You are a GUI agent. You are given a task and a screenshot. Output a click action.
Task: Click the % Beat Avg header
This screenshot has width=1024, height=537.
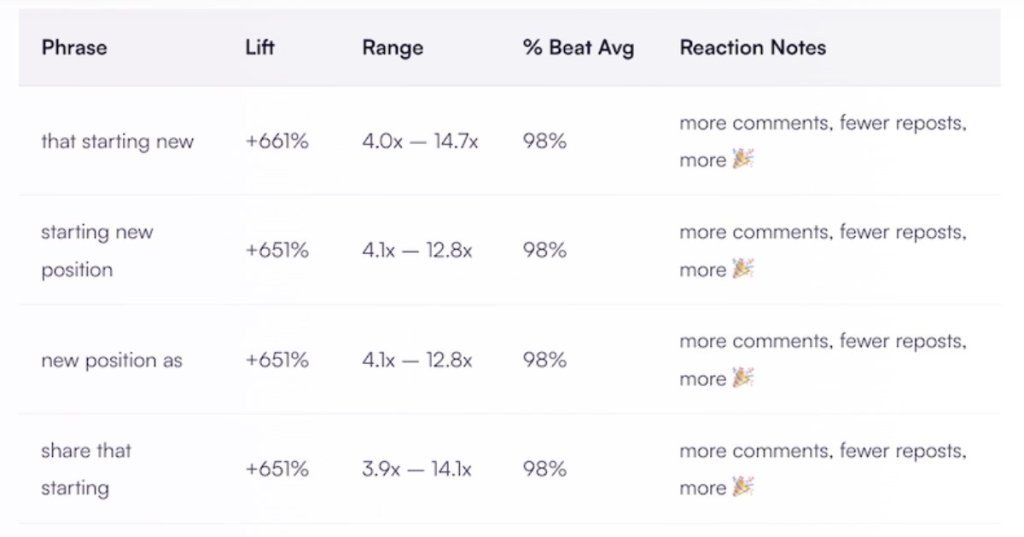pyautogui.click(x=578, y=48)
